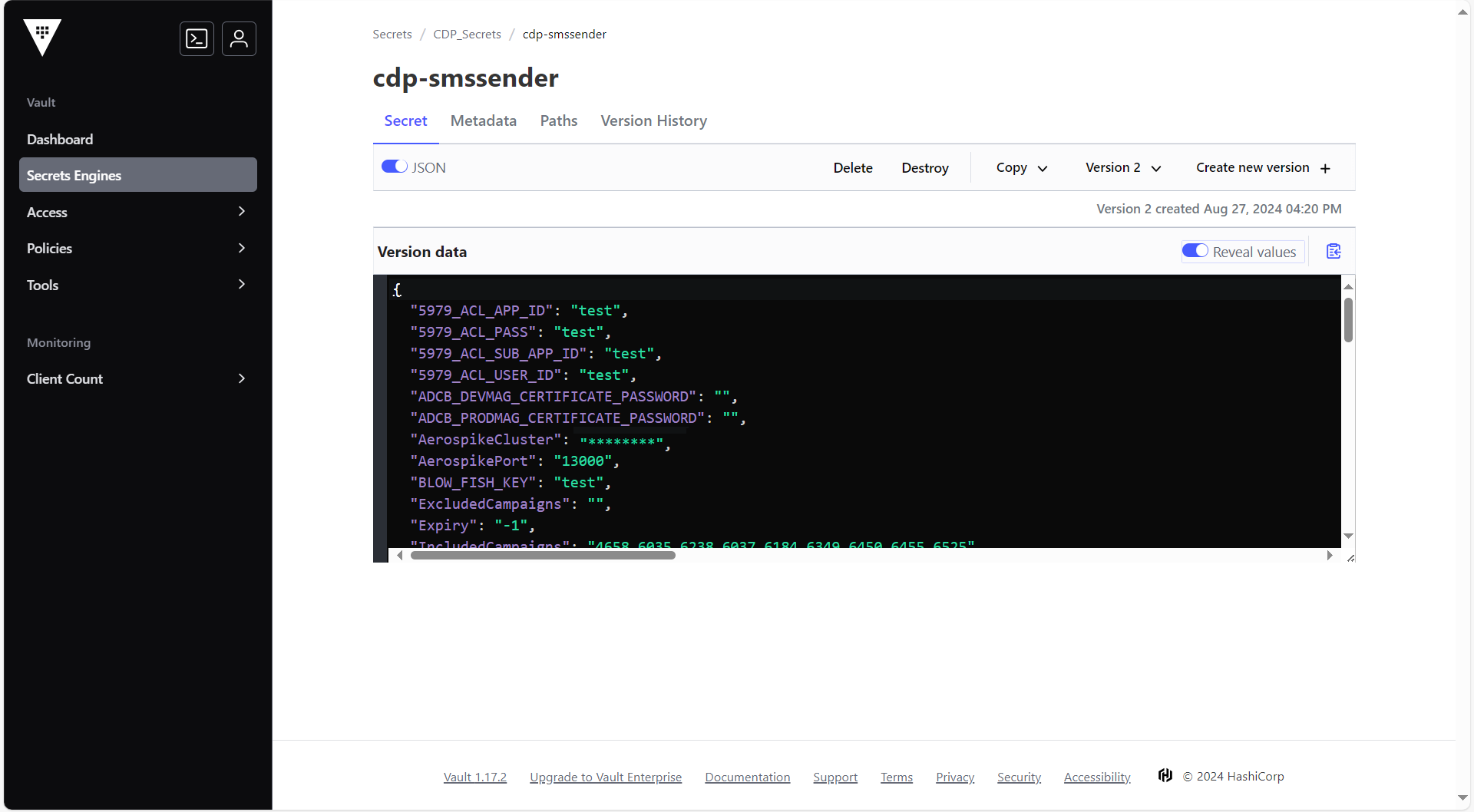
Task: Toggle the JSON view switch
Action: pyautogui.click(x=395, y=167)
